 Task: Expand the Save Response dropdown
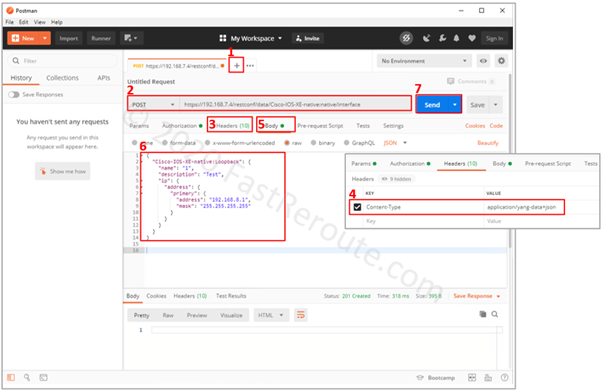[x=498, y=296]
